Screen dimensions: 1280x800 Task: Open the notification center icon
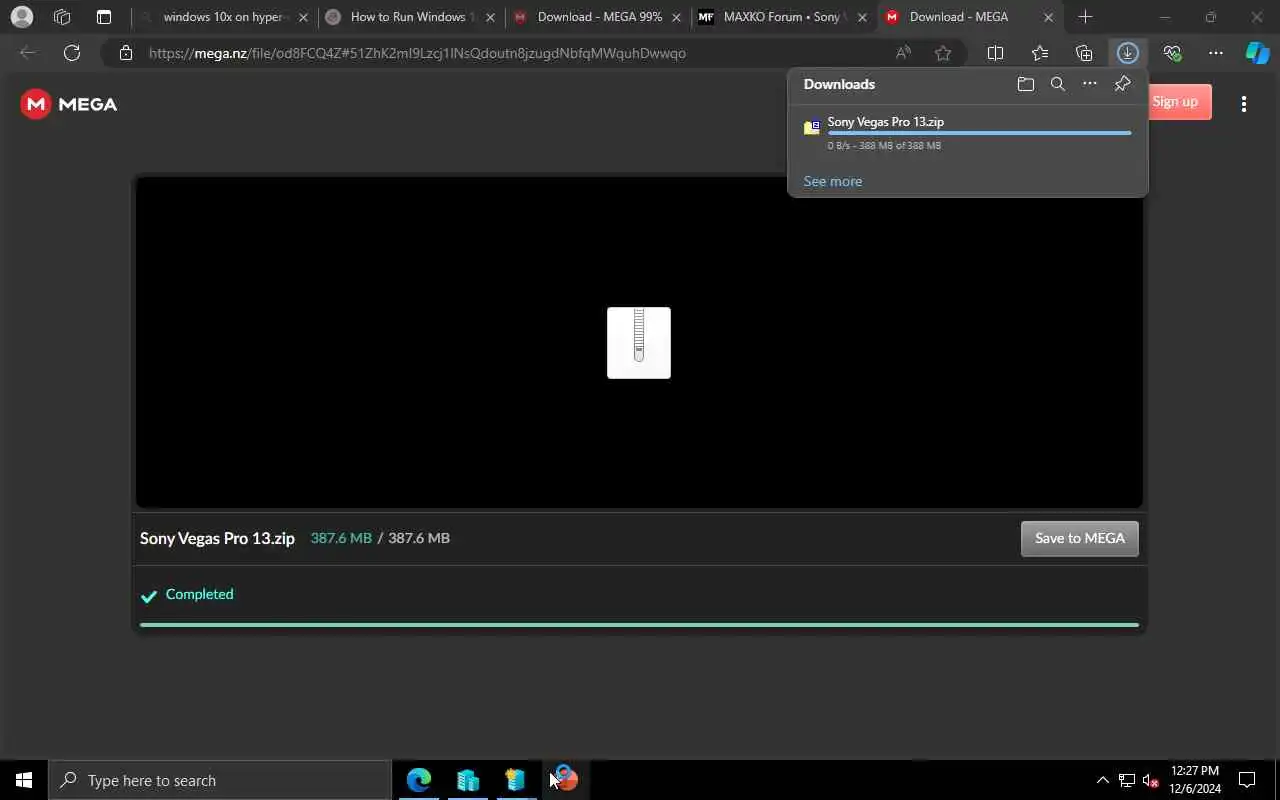coord(1247,780)
